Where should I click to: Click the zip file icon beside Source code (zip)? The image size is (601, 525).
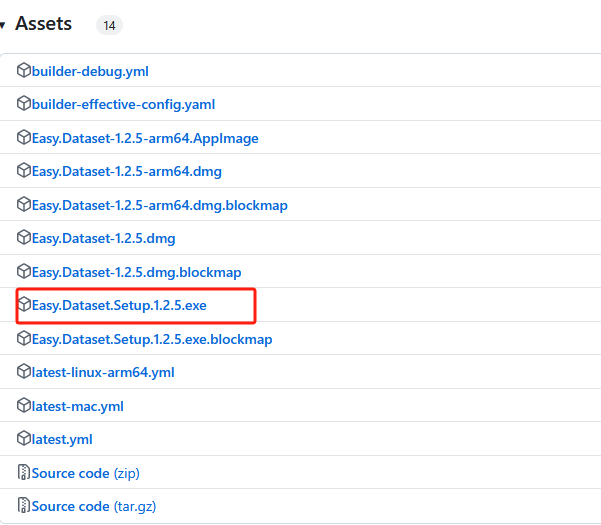point(24,472)
